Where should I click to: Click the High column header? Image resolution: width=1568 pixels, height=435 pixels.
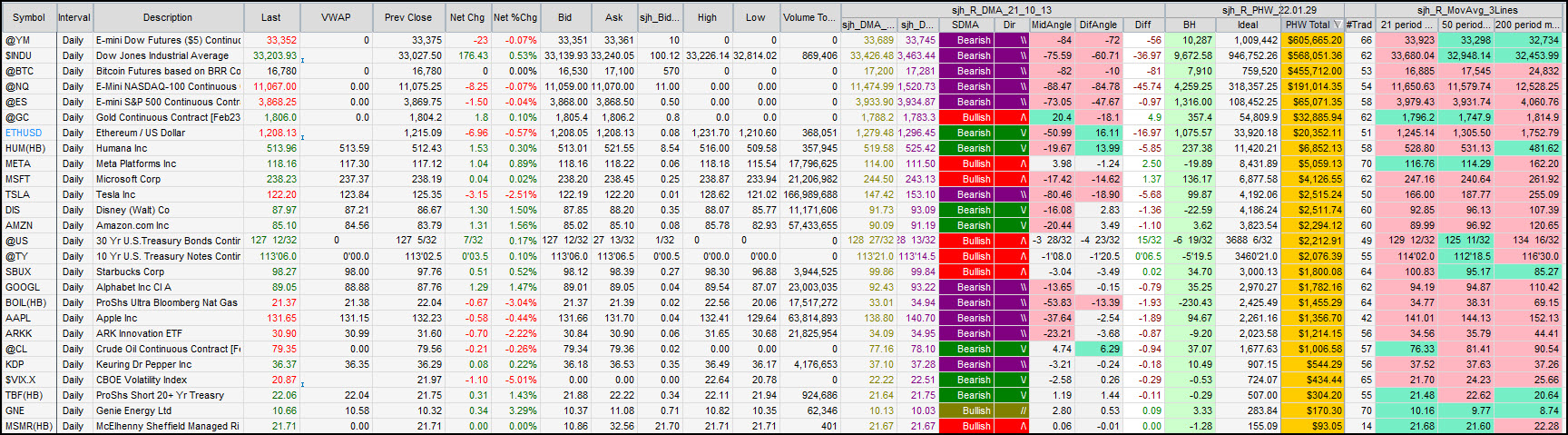[707, 17]
